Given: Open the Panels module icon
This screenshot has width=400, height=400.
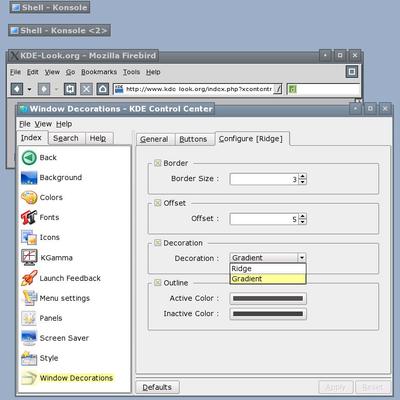Looking at the screenshot, I should [x=29, y=318].
